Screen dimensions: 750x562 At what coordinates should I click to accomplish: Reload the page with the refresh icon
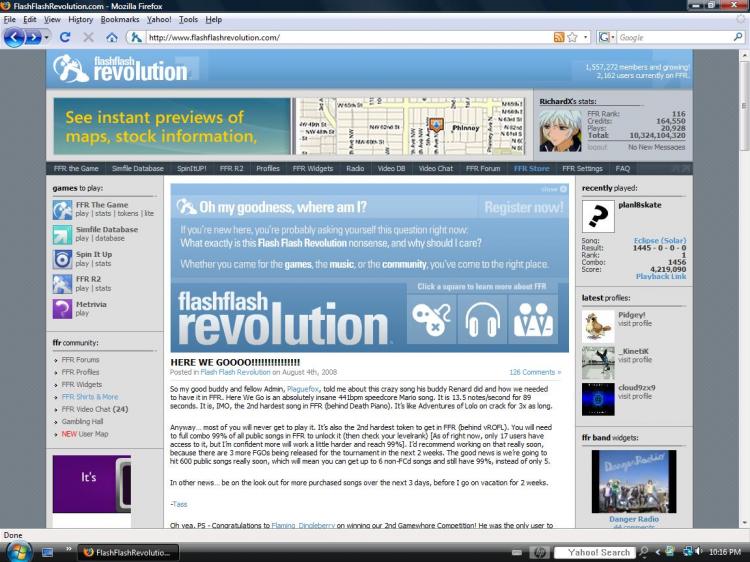click(x=65, y=37)
